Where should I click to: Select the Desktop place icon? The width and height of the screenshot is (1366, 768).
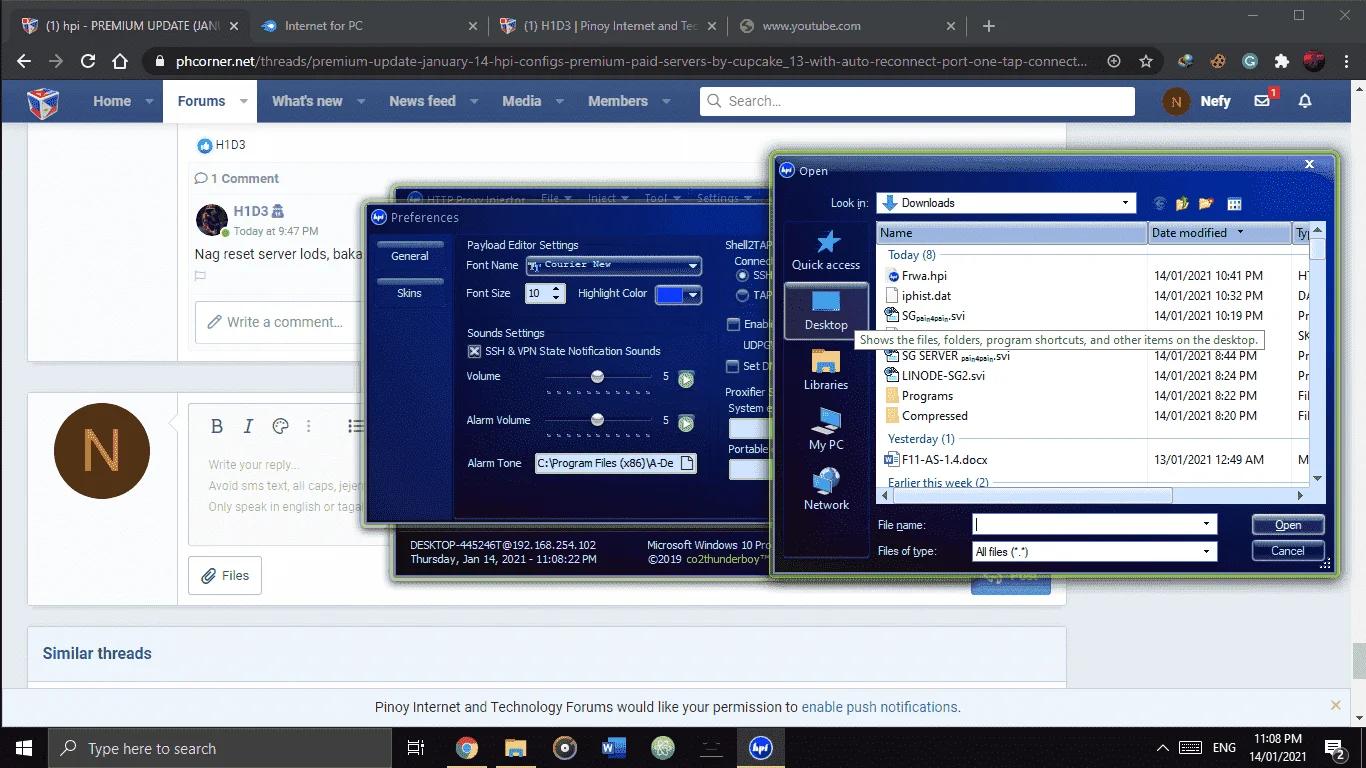(826, 310)
